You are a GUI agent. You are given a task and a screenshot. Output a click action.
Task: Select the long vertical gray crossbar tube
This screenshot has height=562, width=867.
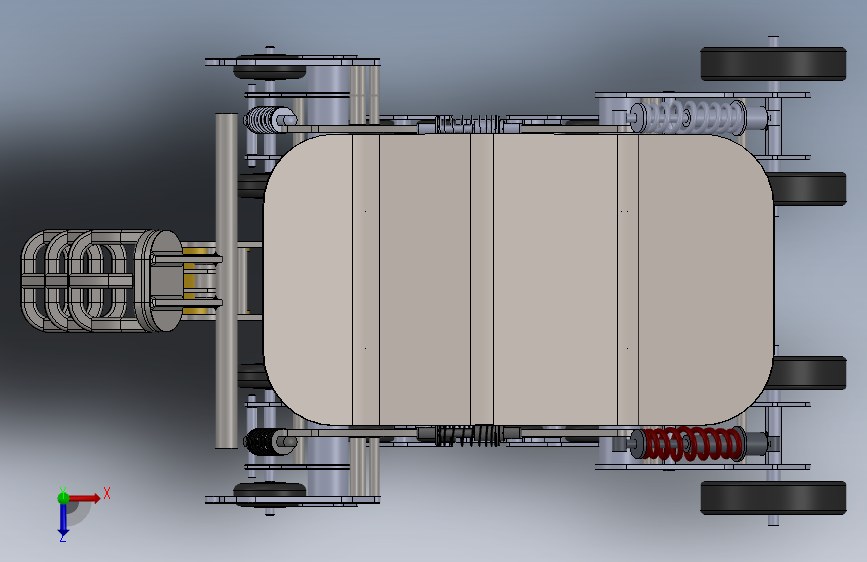coord(226,280)
